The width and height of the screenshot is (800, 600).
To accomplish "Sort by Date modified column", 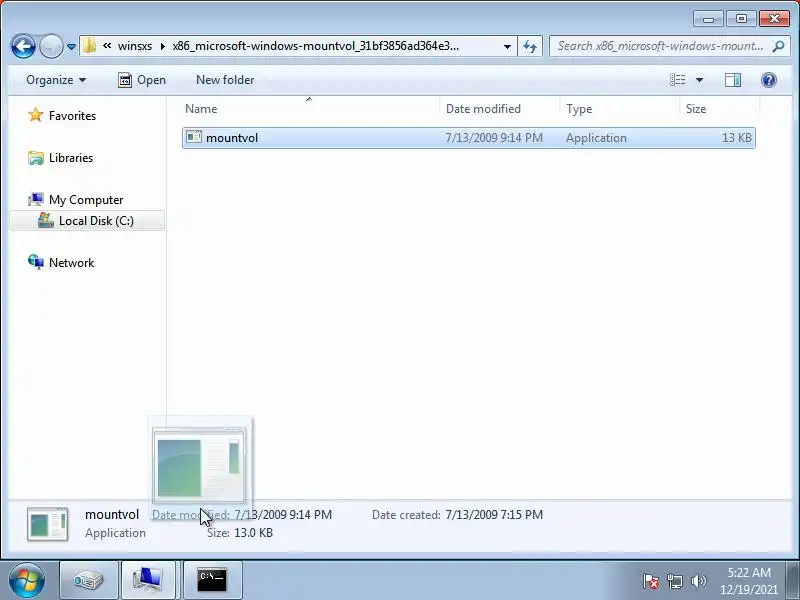I will [483, 109].
